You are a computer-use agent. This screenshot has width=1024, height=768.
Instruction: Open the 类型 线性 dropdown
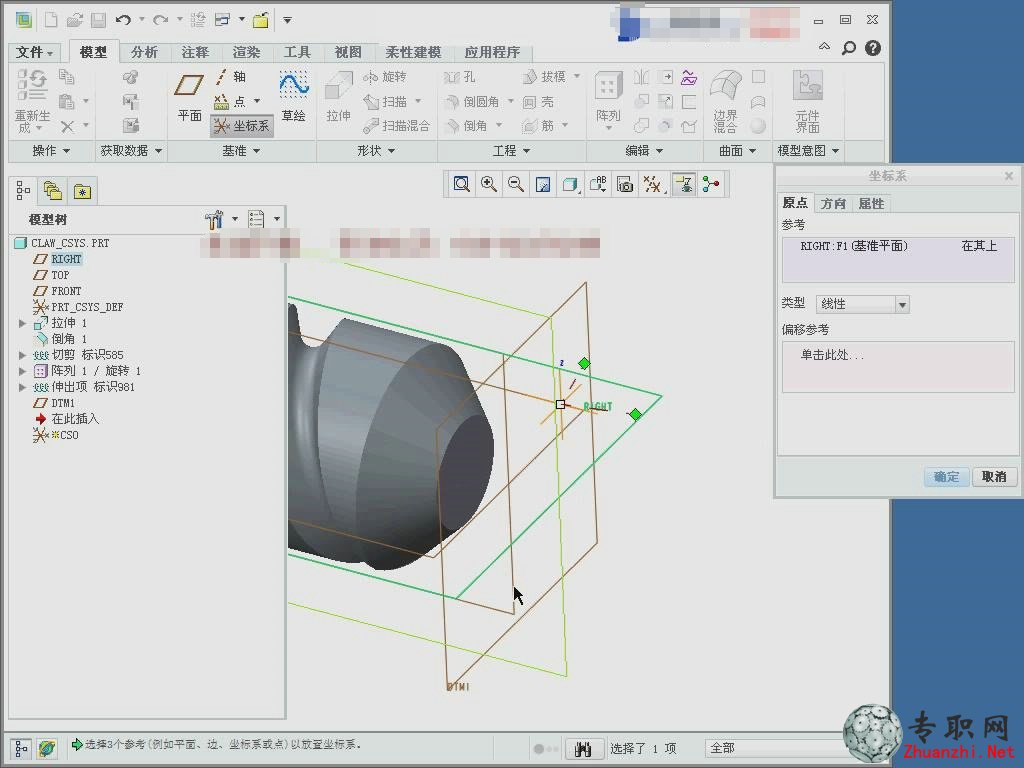point(862,304)
